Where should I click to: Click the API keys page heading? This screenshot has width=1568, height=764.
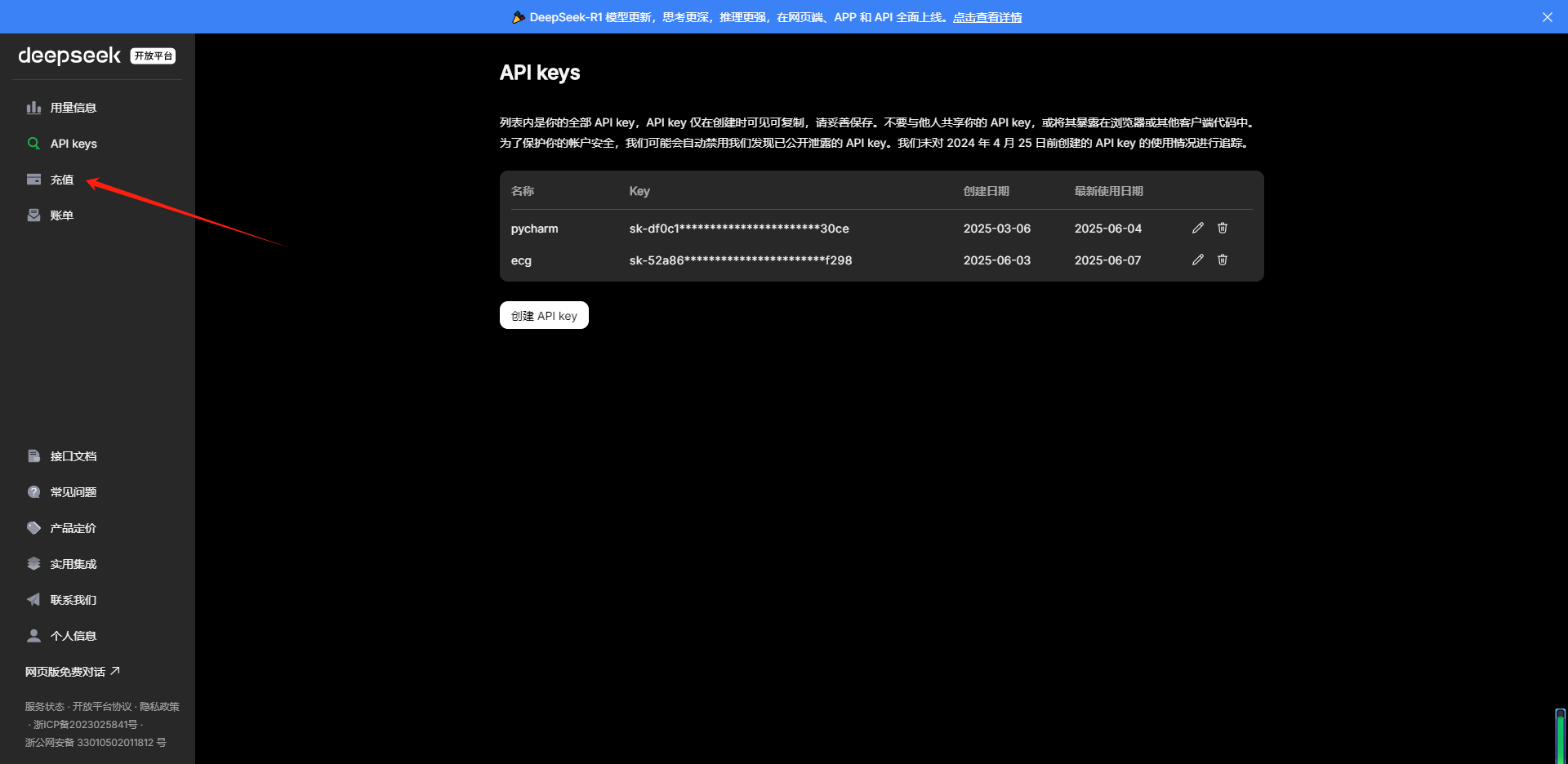(x=540, y=73)
